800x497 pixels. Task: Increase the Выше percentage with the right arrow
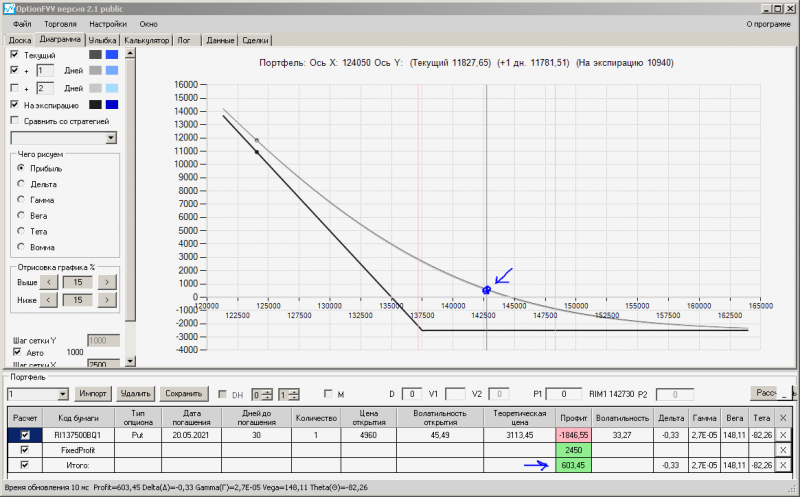click(x=107, y=282)
